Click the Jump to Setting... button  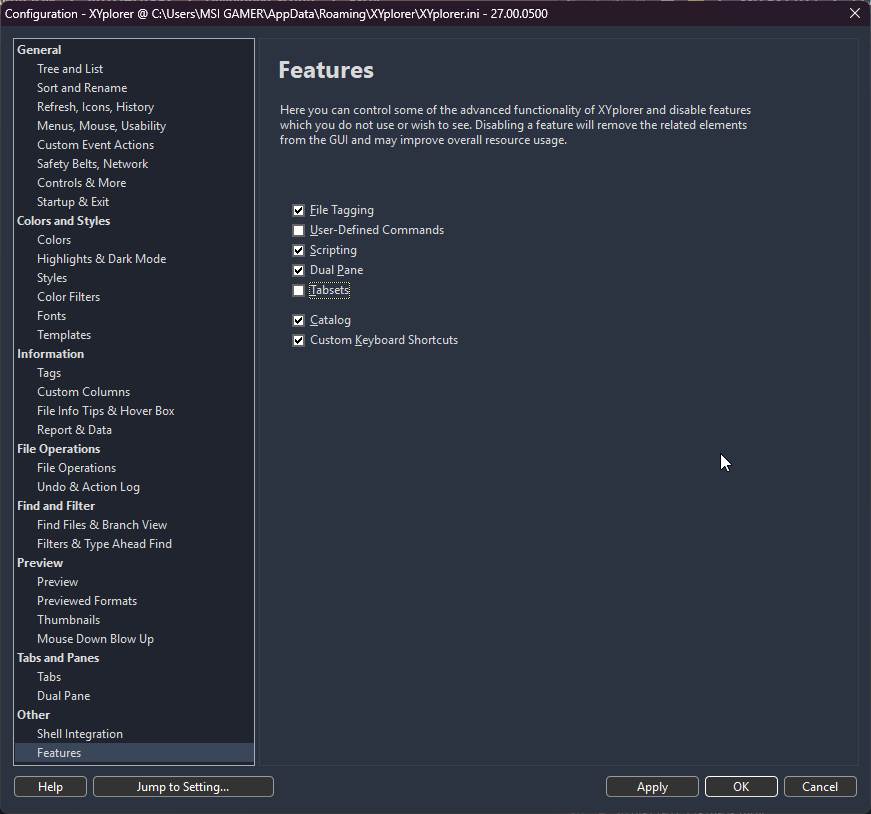click(x=183, y=787)
